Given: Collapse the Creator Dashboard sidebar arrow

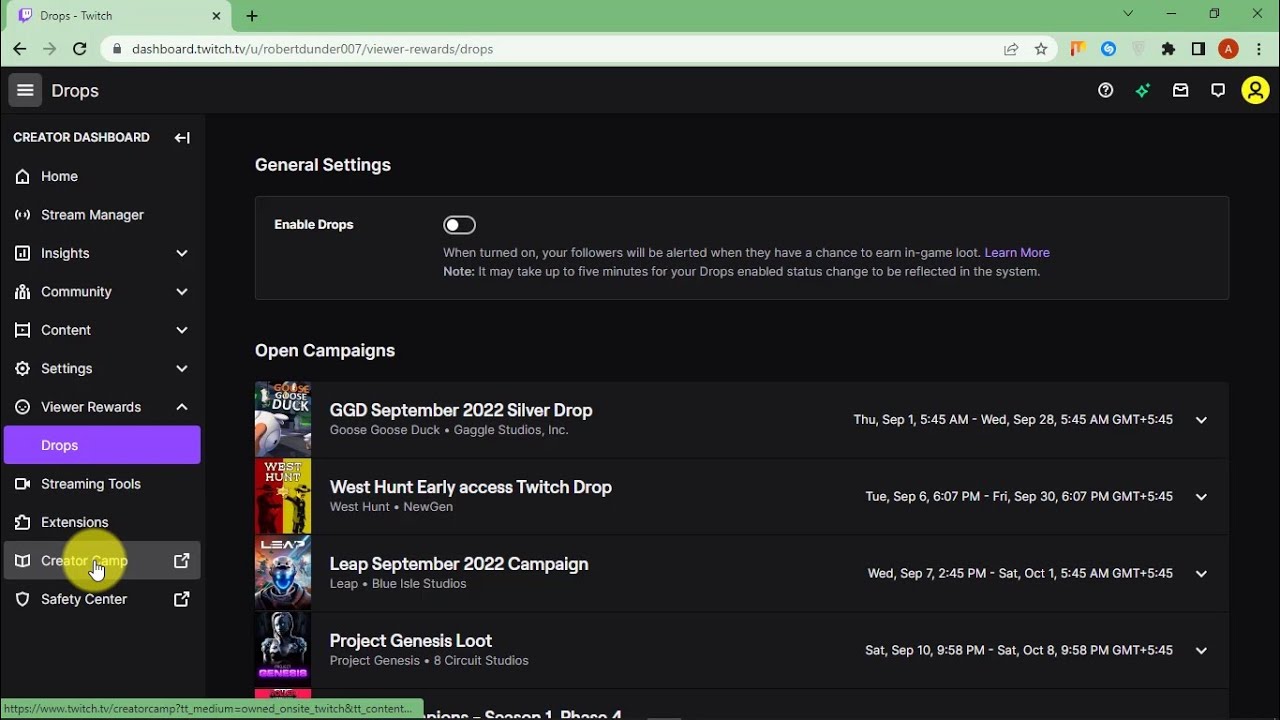Looking at the screenshot, I should (x=182, y=138).
